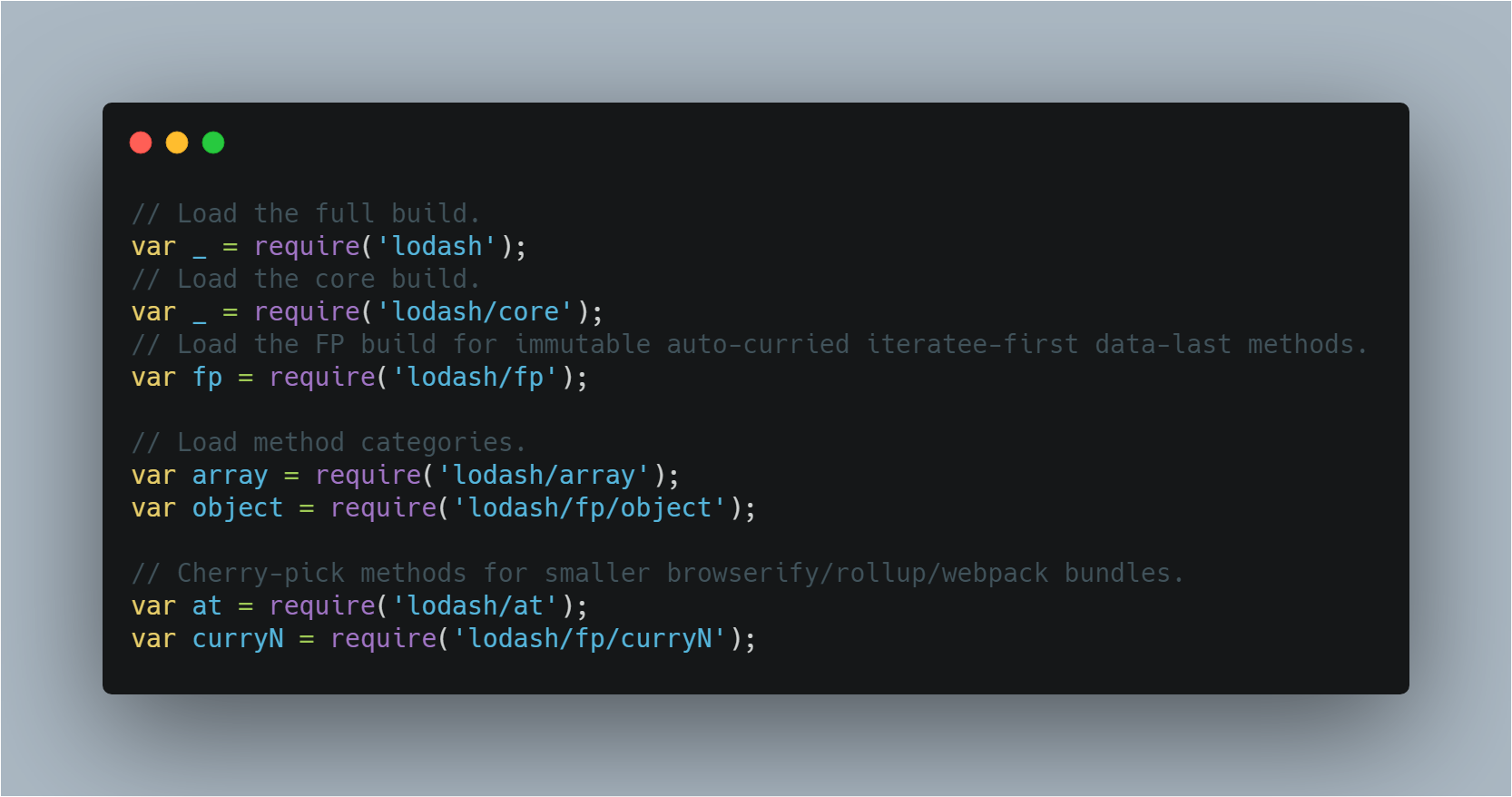The width and height of the screenshot is (1512, 797).
Task: Click the 'Load method categories' comment
Action: click(328, 443)
